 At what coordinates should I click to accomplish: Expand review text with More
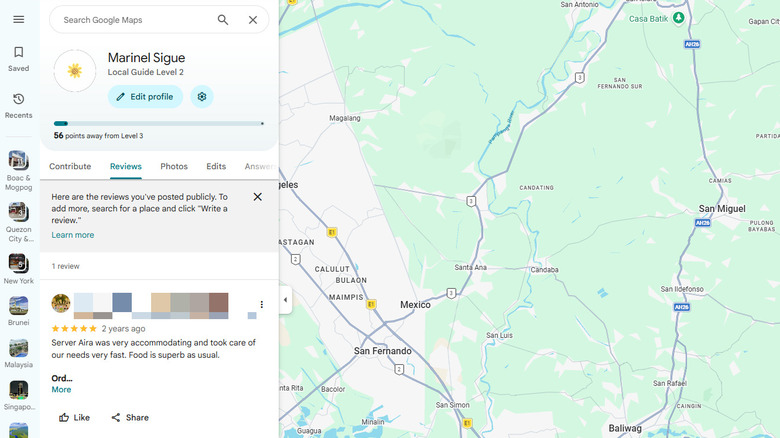(61, 390)
